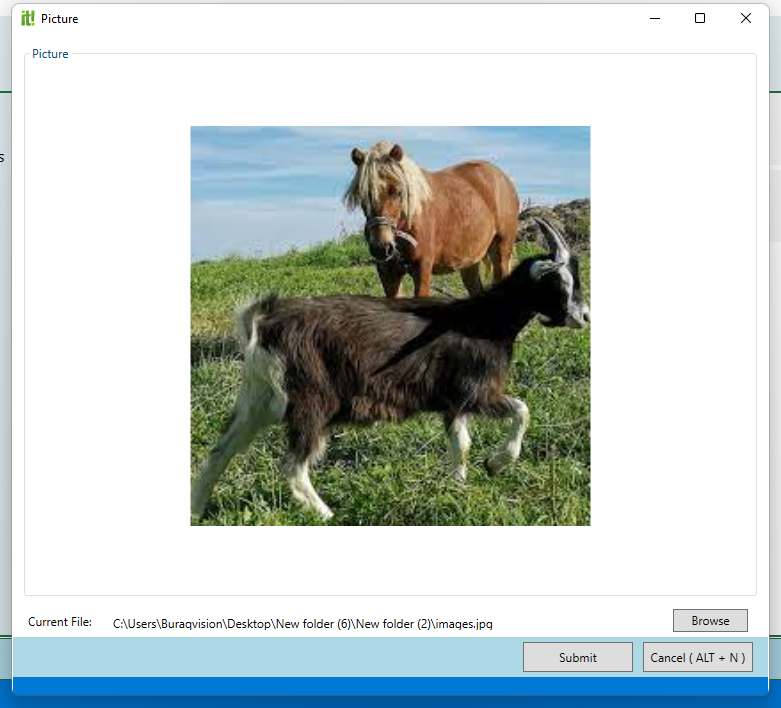781x708 pixels.
Task: Click the light blue footer bar left of Submit
Action: pos(260,657)
